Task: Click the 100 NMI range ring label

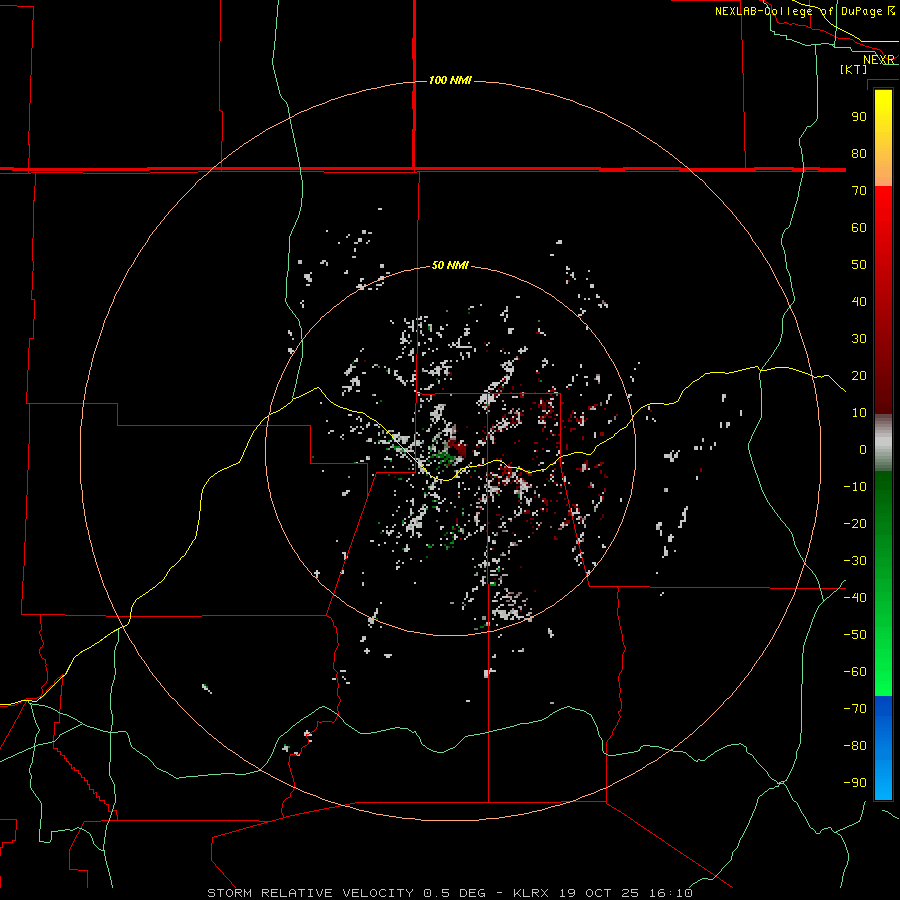Action: (x=450, y=80)
